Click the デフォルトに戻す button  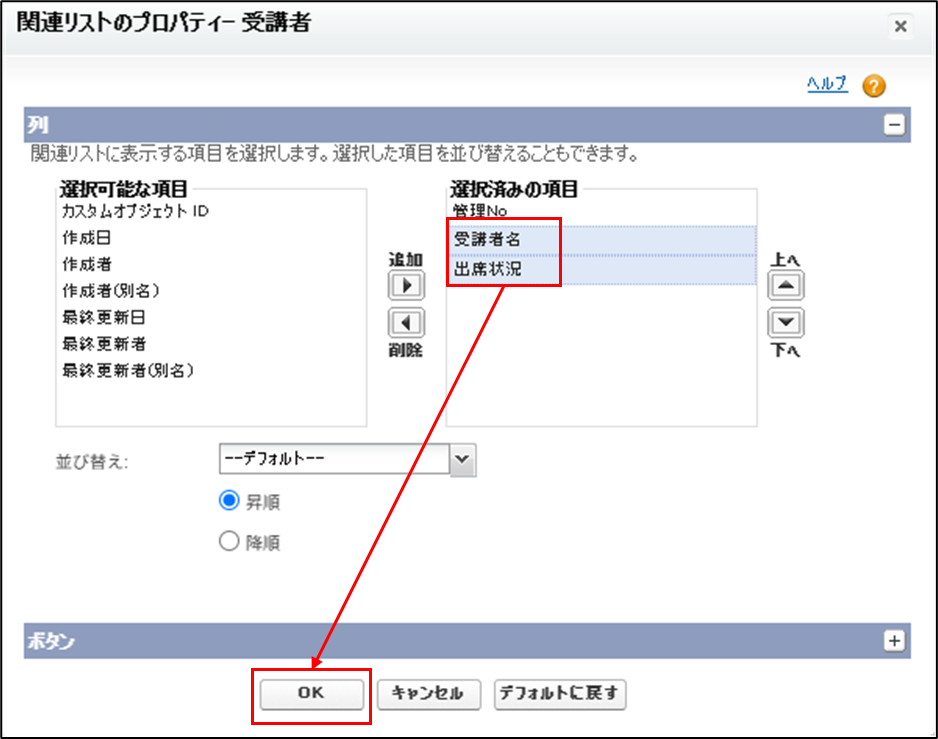tap(560, 694)
